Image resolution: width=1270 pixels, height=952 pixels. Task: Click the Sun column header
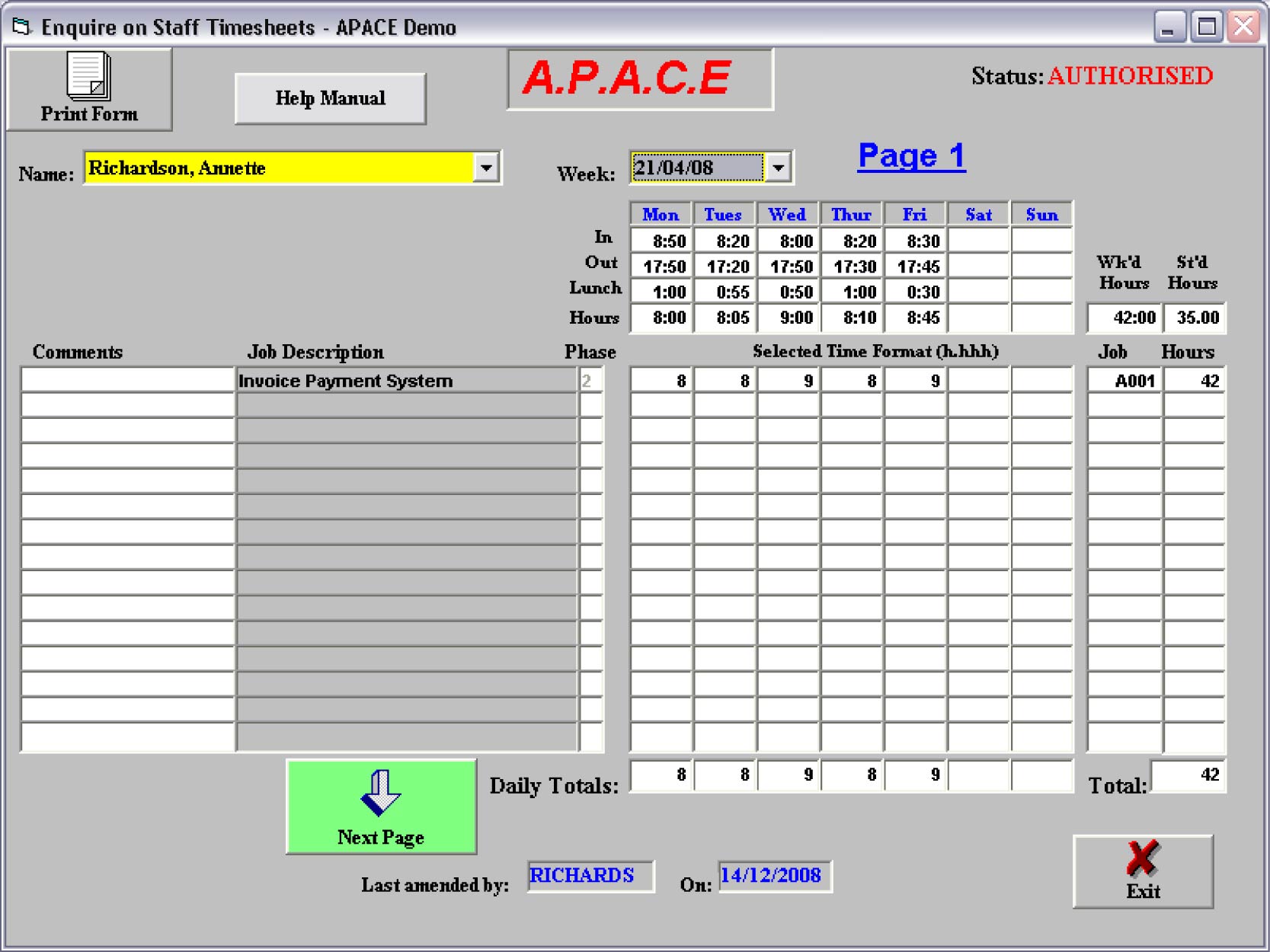coord(1041,215)
